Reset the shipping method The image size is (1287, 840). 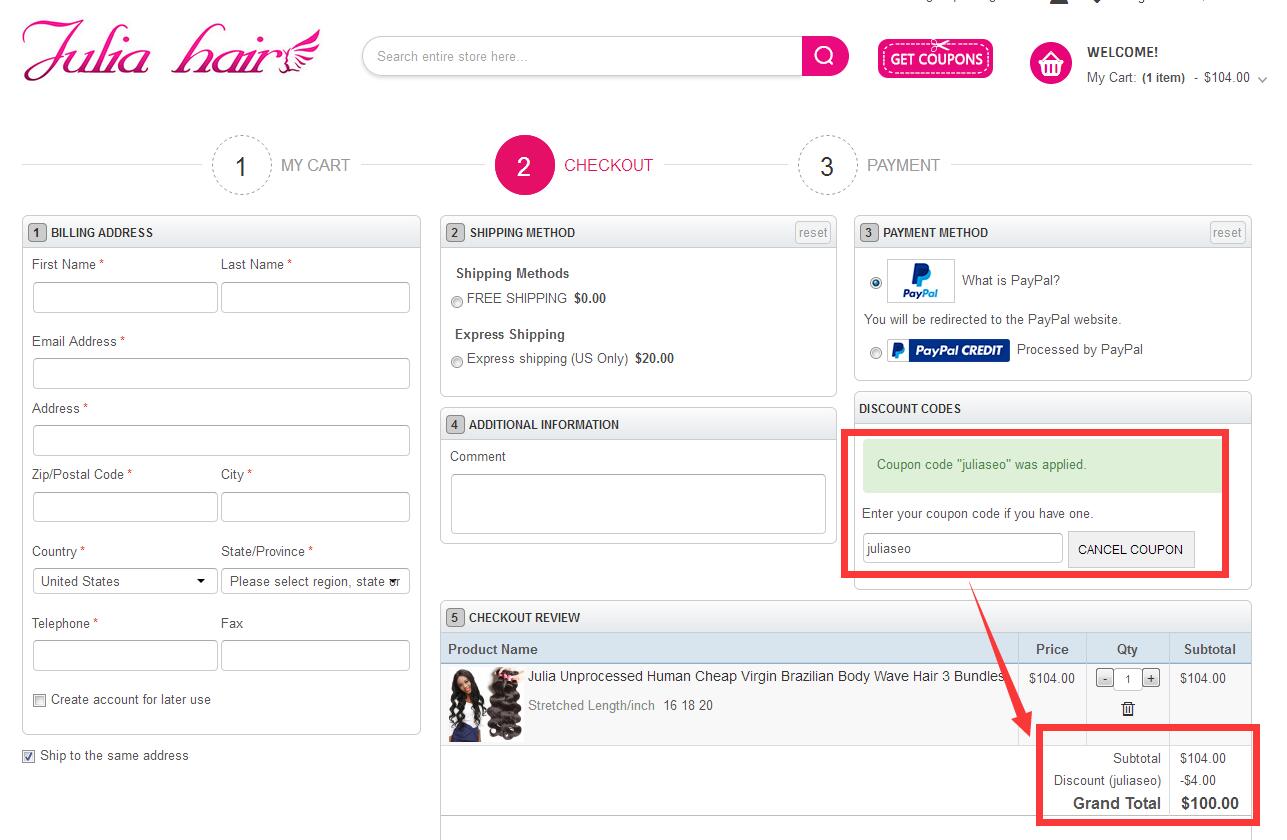pos(813,232)
